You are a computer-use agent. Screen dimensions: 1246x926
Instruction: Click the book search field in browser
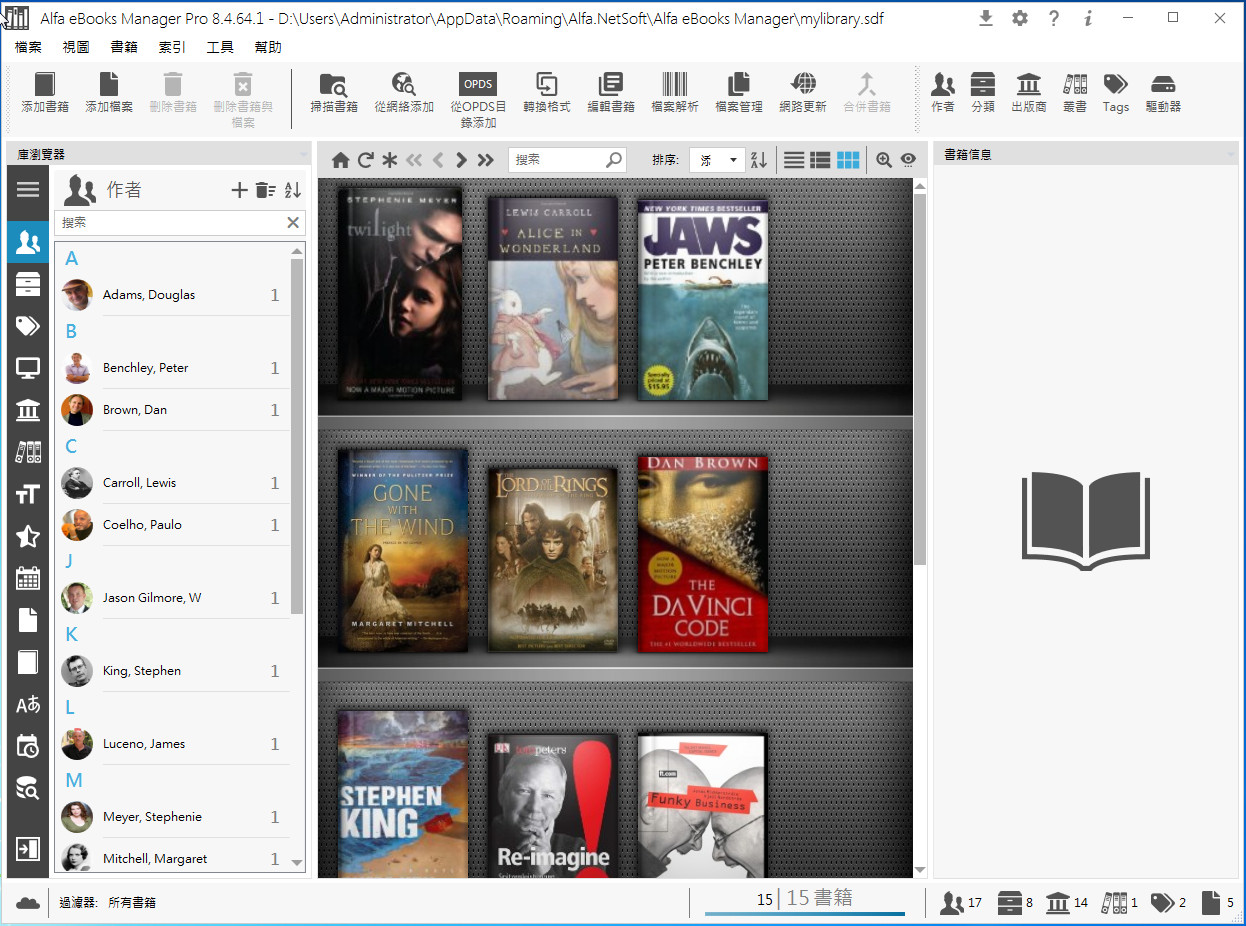(567, 160)
